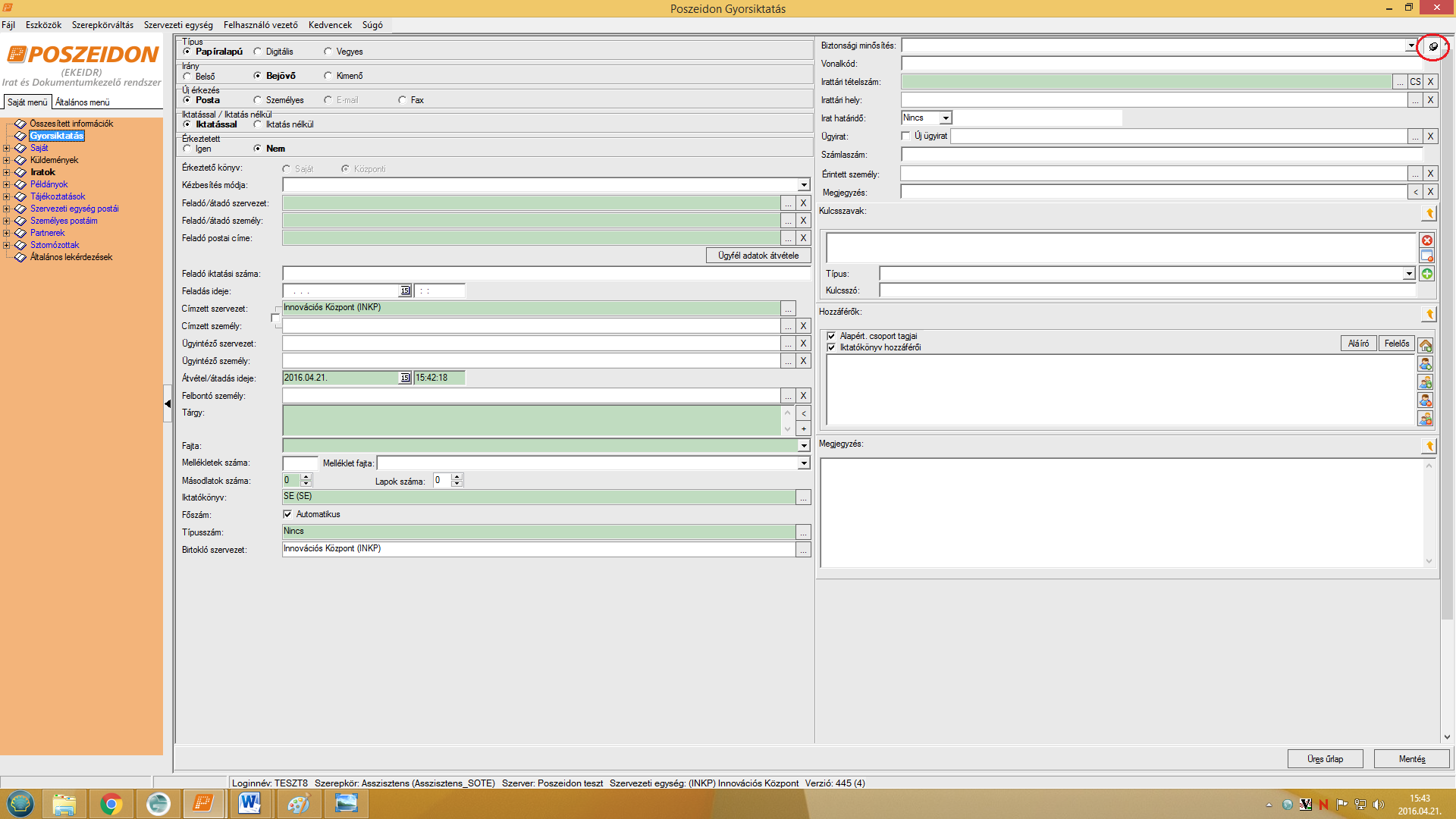Screen dimensions: 1456x819
Task: Collapse the Hozzáférők section with arrow icon
Action: click(x=1429, y=314)
